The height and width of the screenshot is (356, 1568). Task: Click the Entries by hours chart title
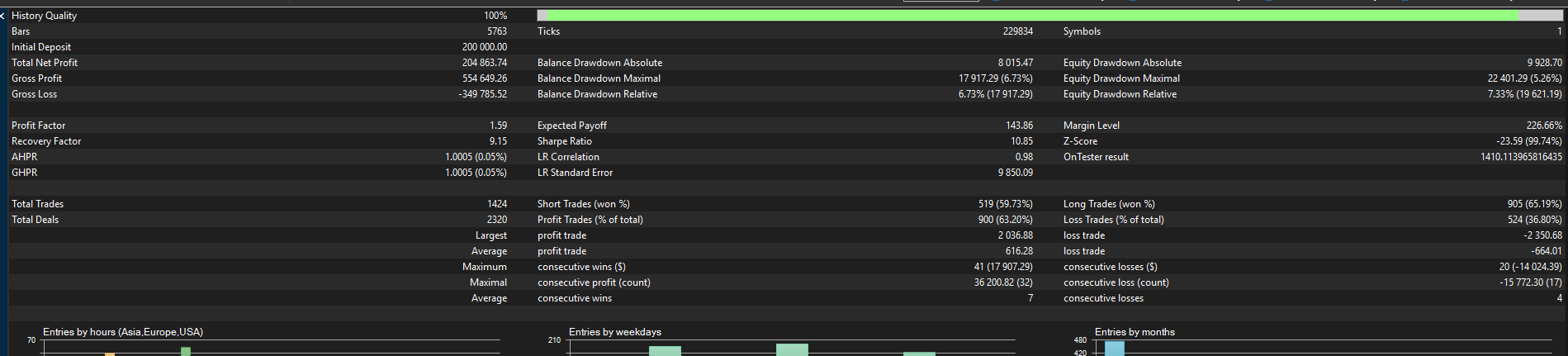[x=123, y=332]
